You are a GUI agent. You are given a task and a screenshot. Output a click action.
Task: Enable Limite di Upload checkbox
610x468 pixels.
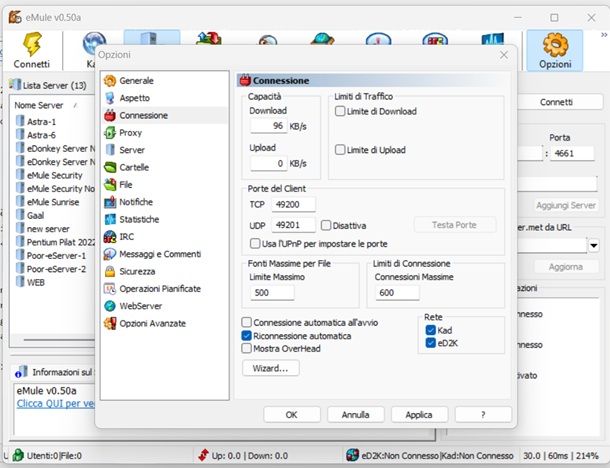[x=340, y=150]
